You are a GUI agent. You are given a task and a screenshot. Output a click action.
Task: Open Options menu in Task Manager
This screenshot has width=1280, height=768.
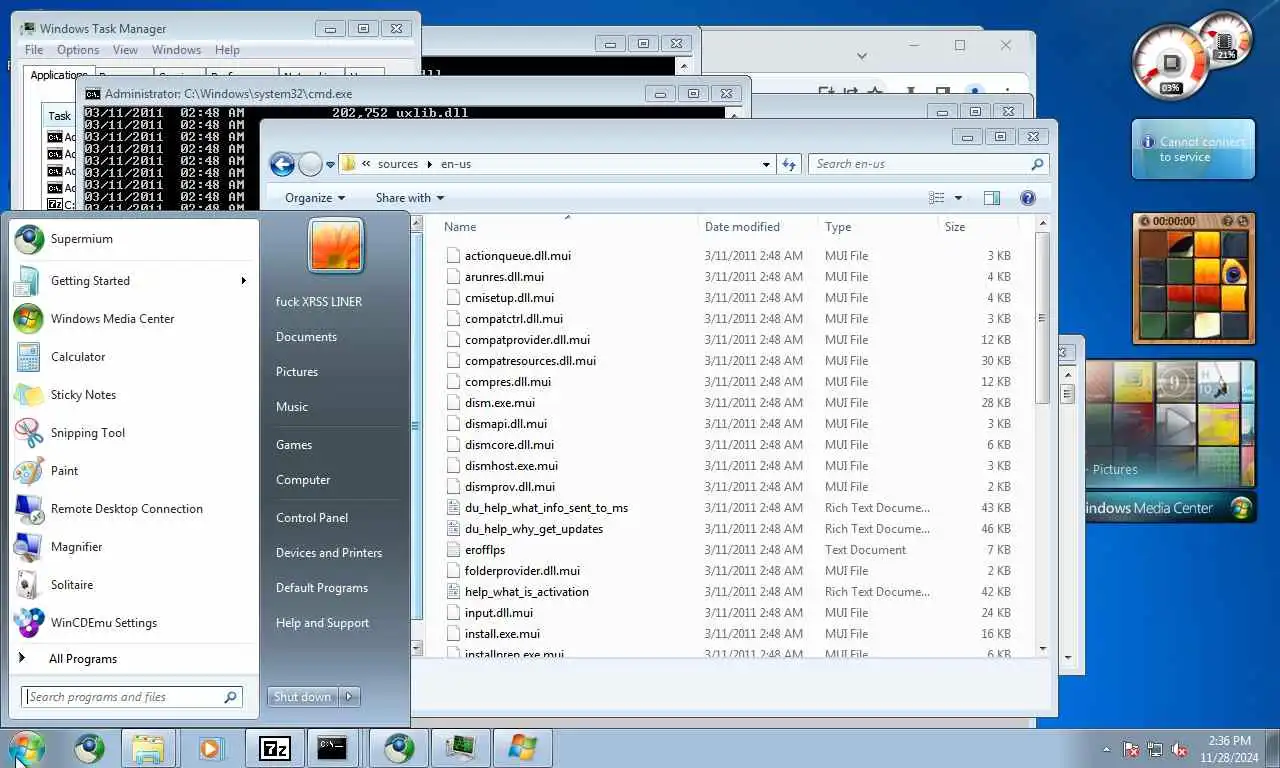[x=78, y=50]
